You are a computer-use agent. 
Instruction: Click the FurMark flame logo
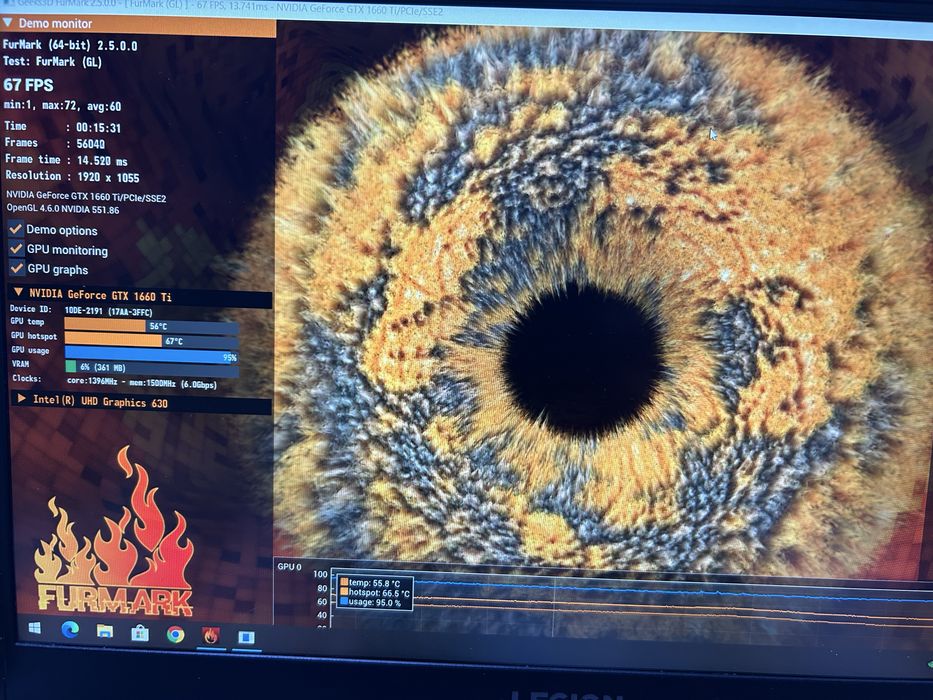[114, 532]
